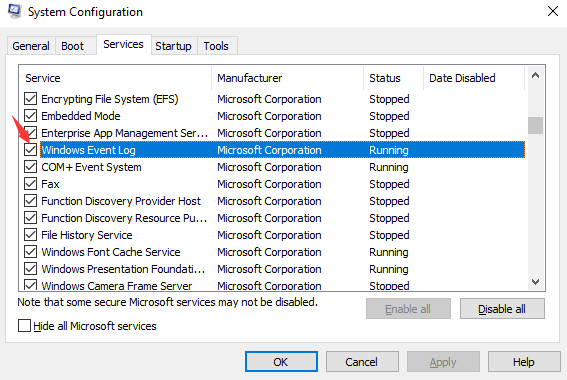Click the Cancel button
Image resolution: width=567 pixels, height=380 pixels.
(362, 362)
